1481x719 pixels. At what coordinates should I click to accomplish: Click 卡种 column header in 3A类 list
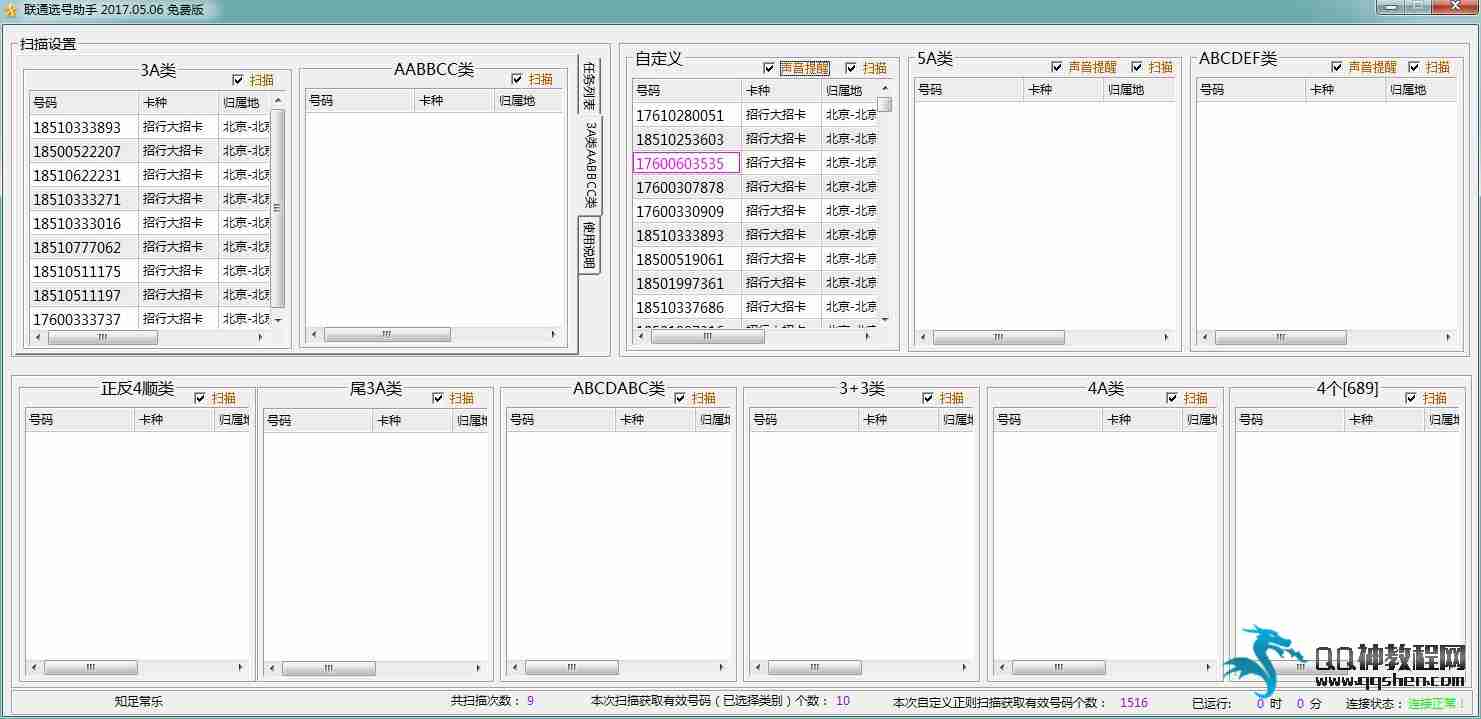tap(179, 102)
